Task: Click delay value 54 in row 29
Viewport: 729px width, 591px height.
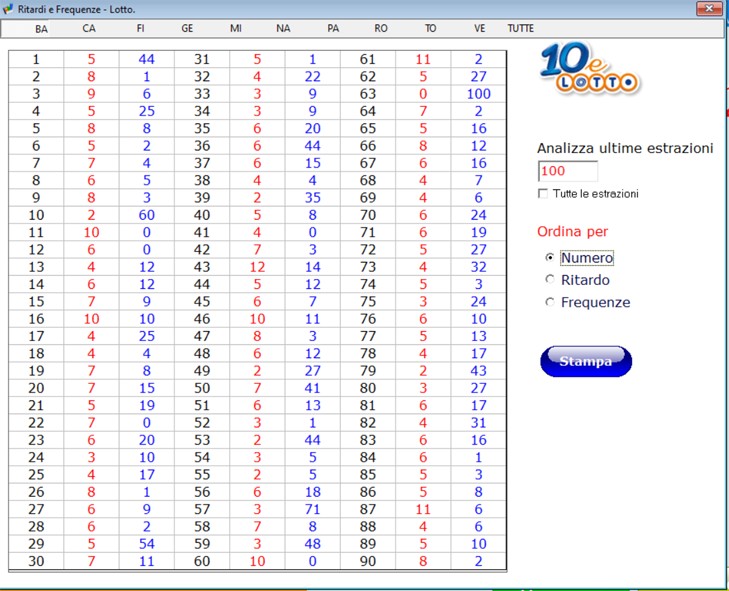Action: tap(146, 544)
